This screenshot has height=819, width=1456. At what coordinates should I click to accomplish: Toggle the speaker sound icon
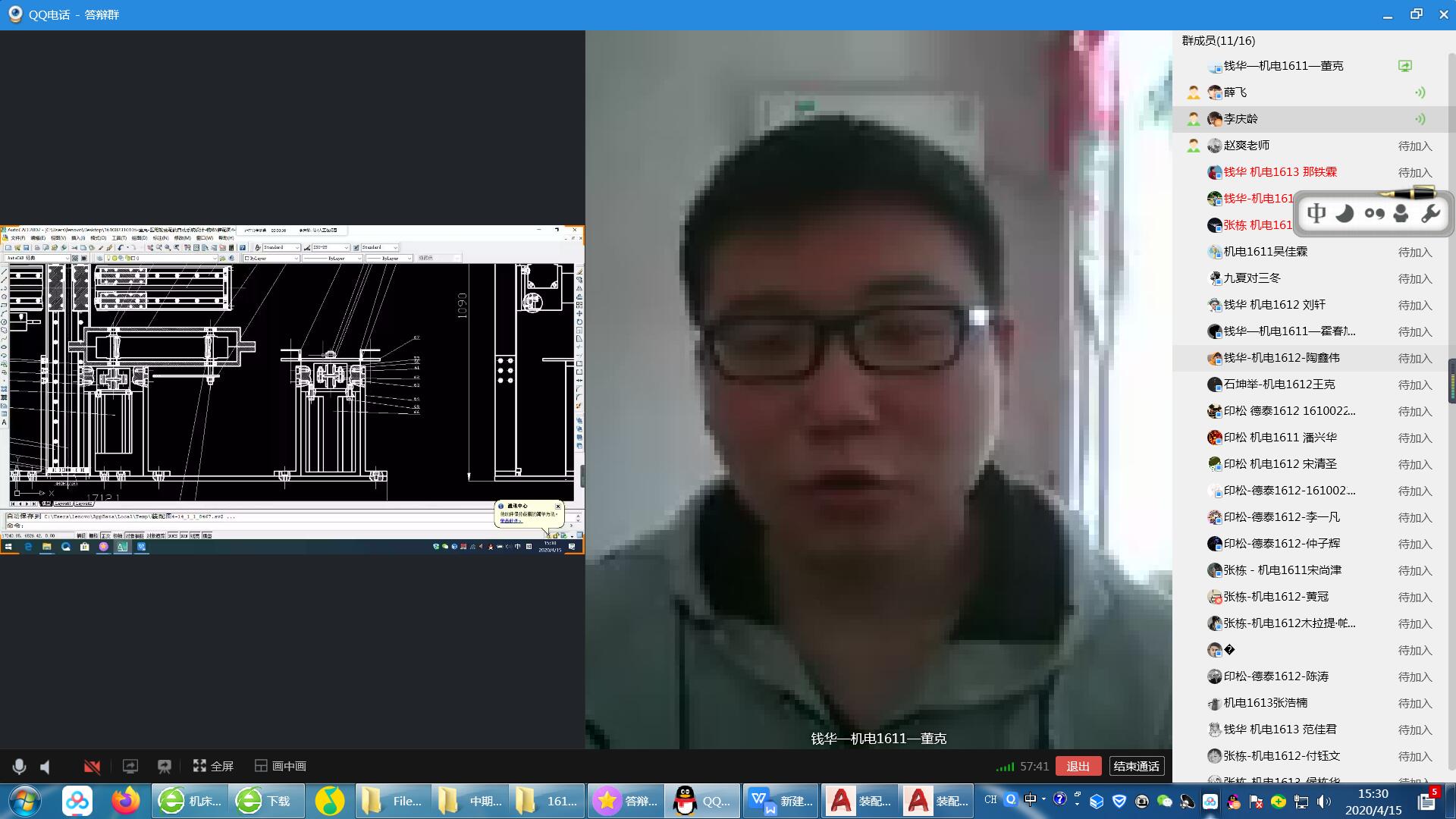(45, 767)
